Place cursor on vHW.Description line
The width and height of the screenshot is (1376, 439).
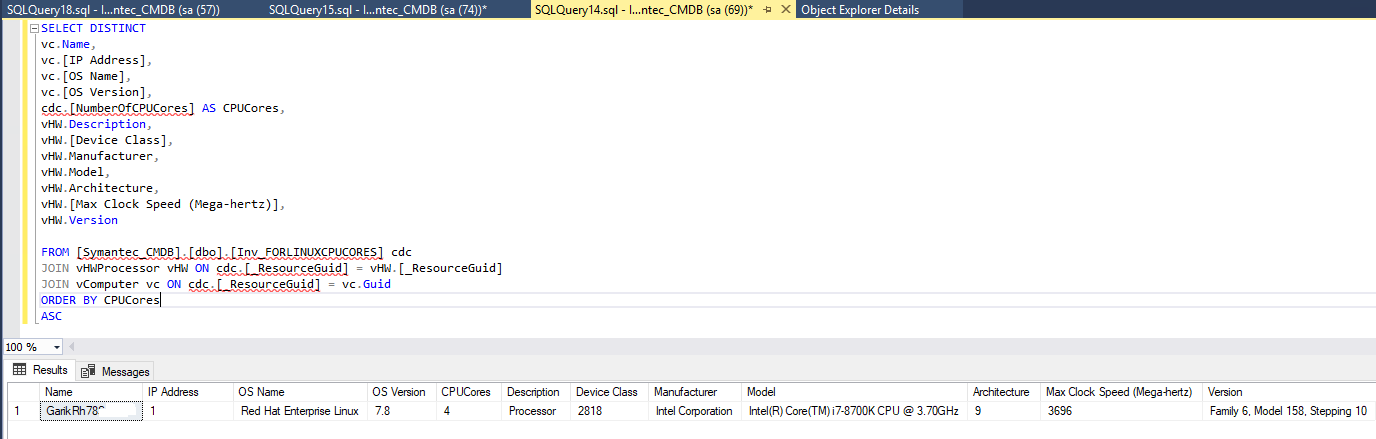tap(97, 124)
